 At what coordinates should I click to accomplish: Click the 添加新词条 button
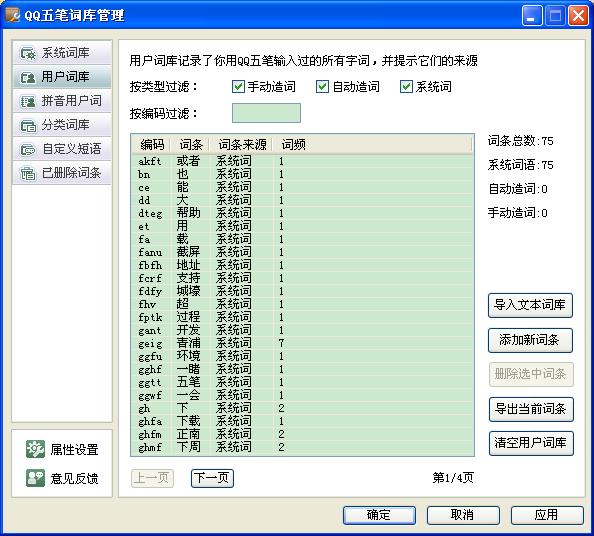pyautogui.click(x=530, y=340)
